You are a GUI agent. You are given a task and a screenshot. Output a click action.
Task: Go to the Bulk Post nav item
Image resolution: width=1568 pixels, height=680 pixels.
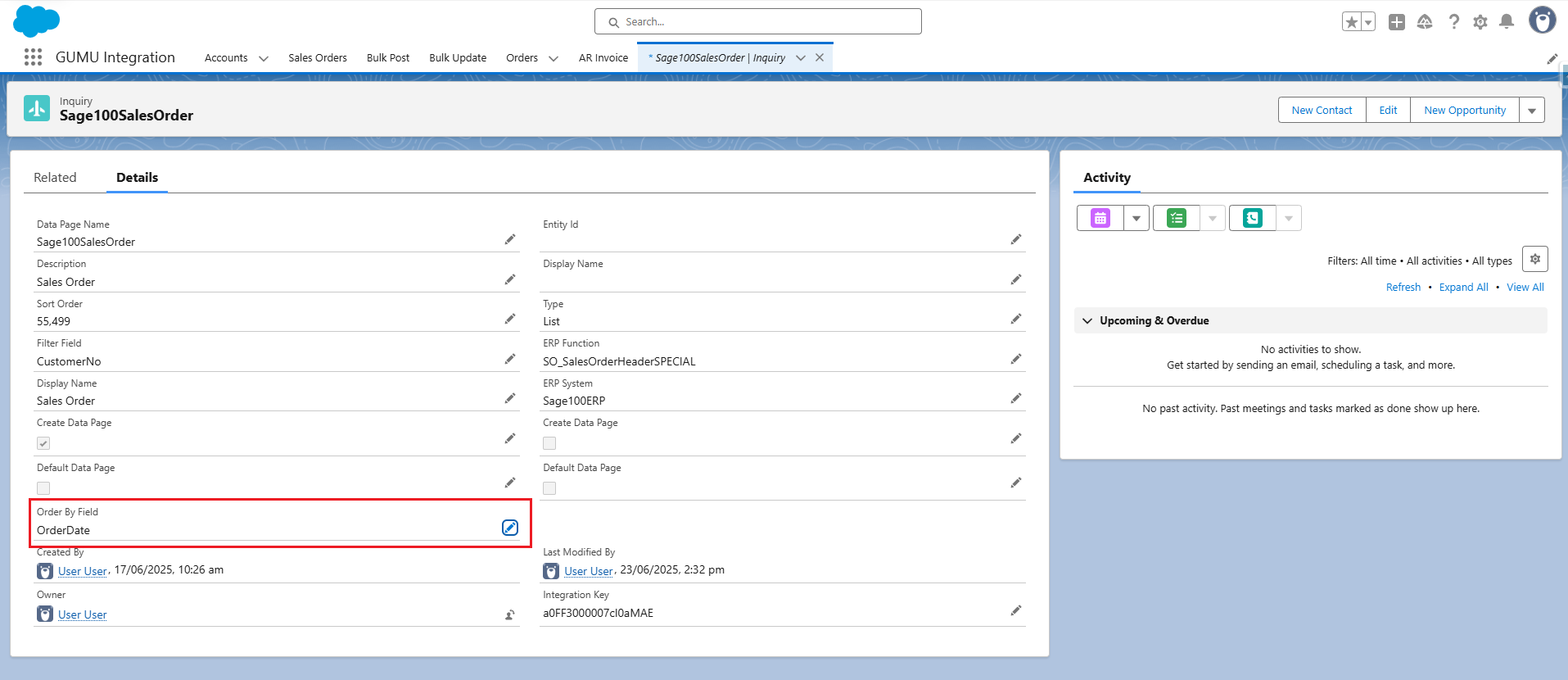pyautogui.click(x=388, y=58)
